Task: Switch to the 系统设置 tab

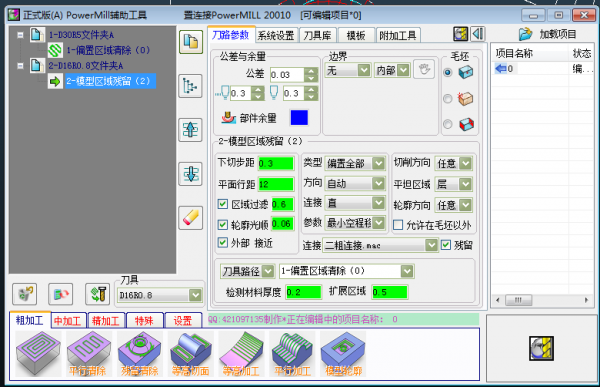Action: [x=276, y=36]
